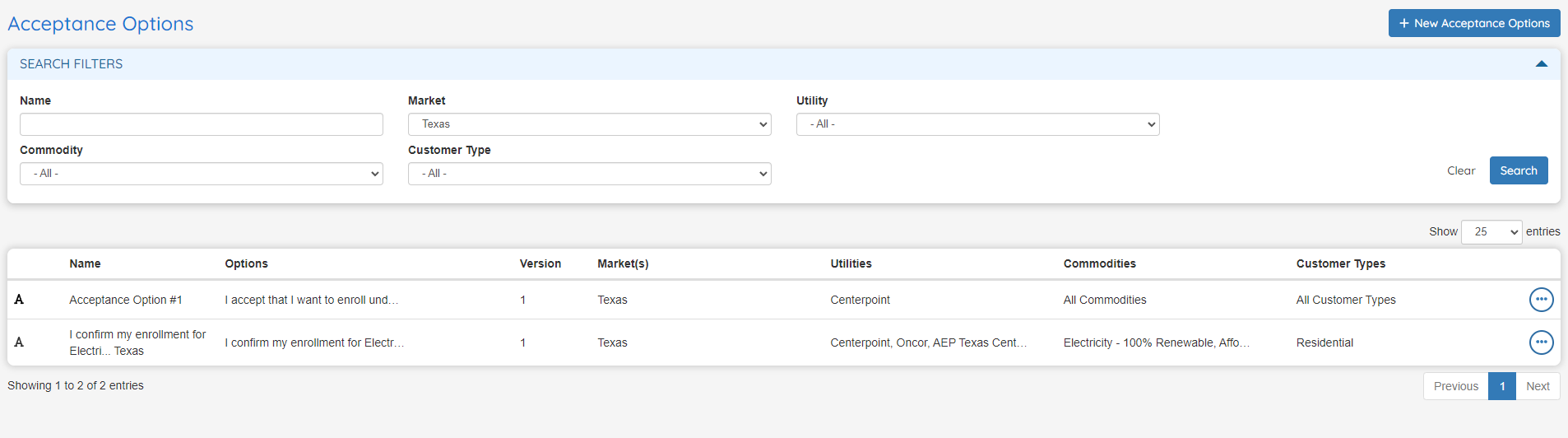Image resolution: width=1568 pixels, height=438 pixels.
Task: Click 'I confirm my enrollment for Electri... Texas' name
Action: pyautogui.click(x=137, y=342)
